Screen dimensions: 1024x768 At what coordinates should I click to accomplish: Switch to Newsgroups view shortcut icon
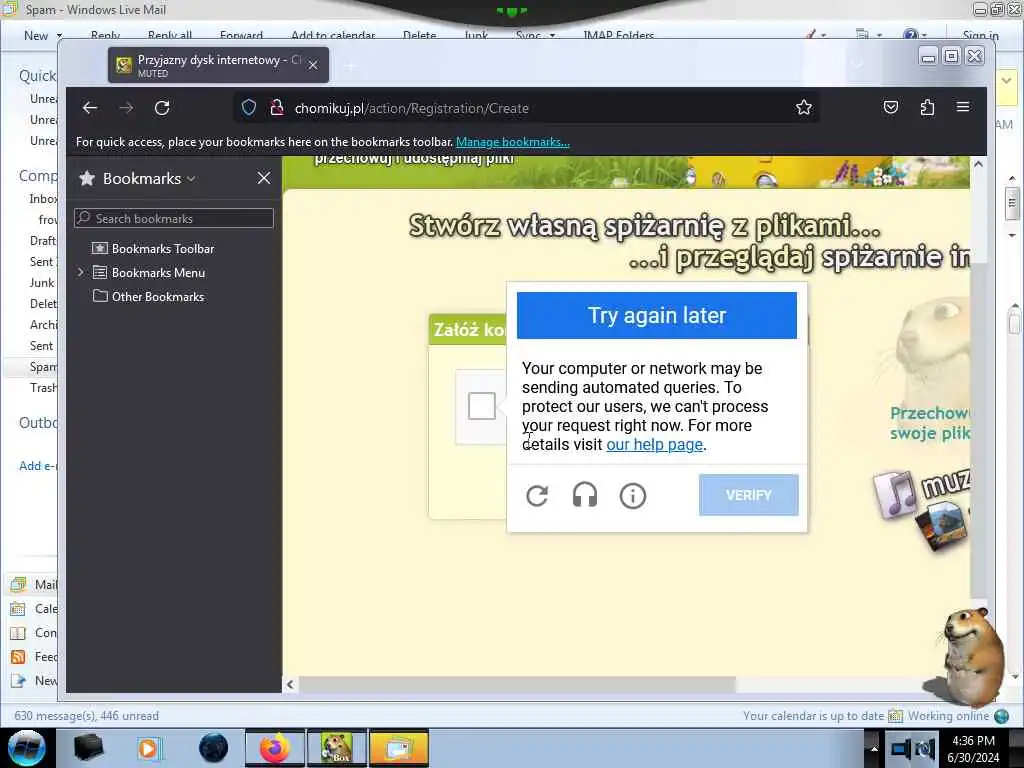point(18,680)
